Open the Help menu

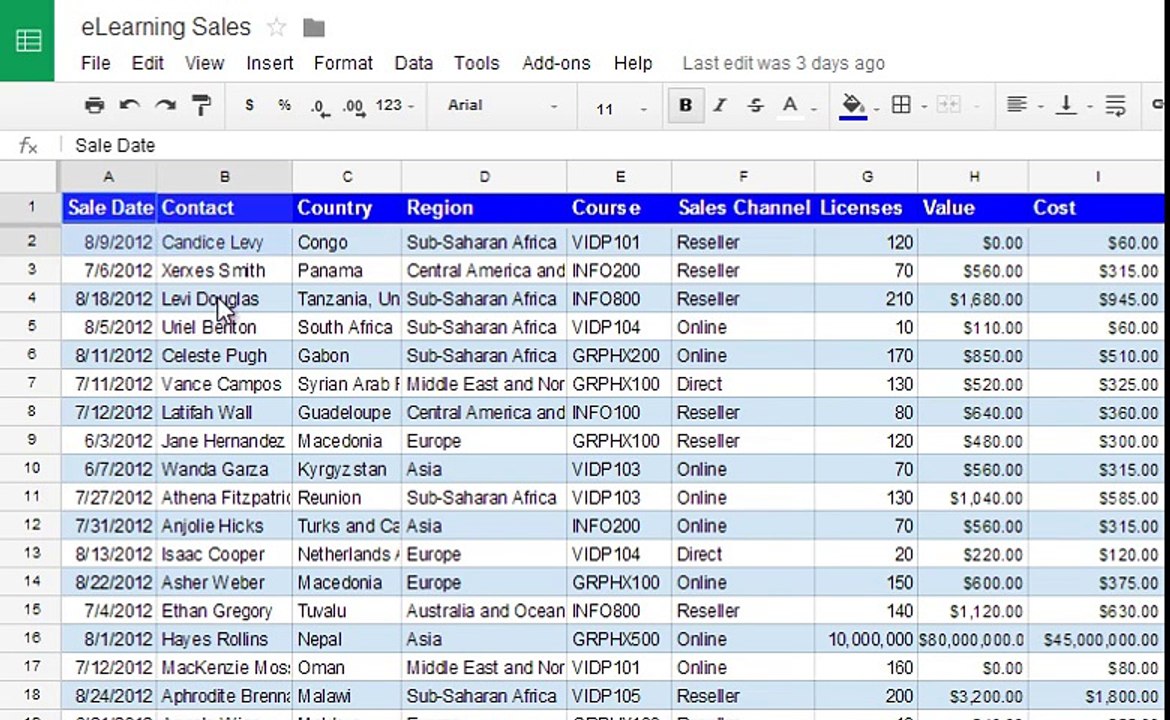pos(633,63)
